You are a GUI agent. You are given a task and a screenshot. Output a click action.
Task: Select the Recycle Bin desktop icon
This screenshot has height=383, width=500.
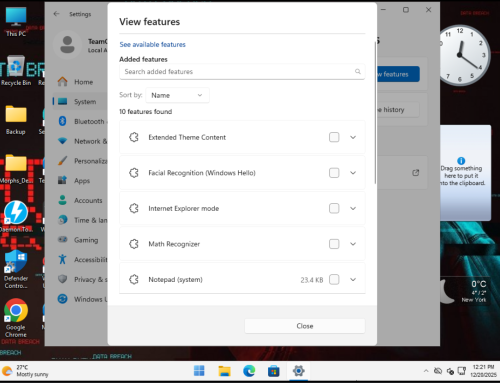(16, 71)
